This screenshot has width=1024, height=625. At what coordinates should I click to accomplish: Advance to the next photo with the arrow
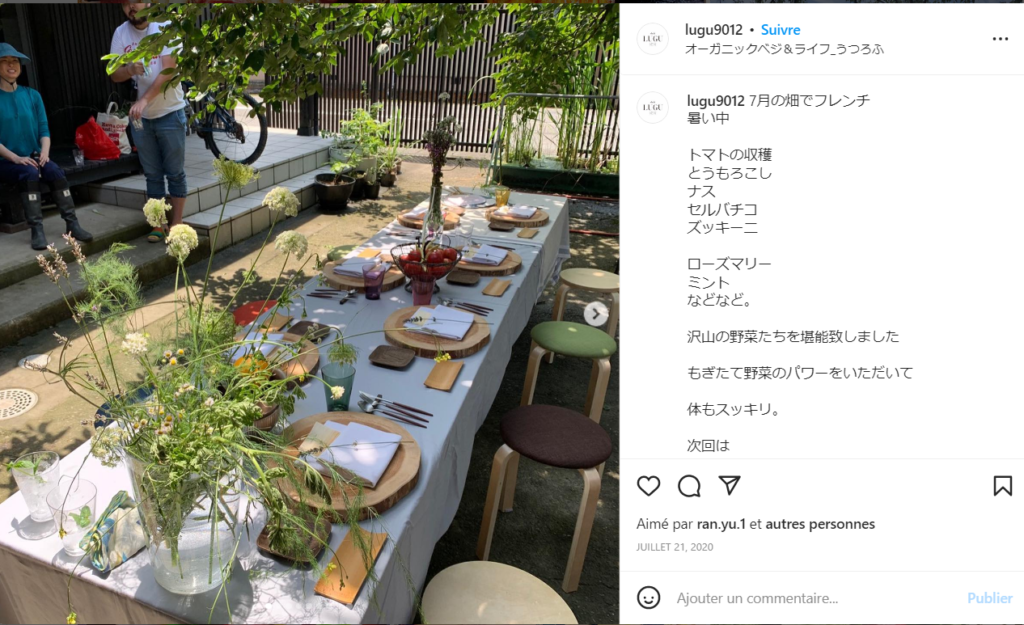(596, 314)
